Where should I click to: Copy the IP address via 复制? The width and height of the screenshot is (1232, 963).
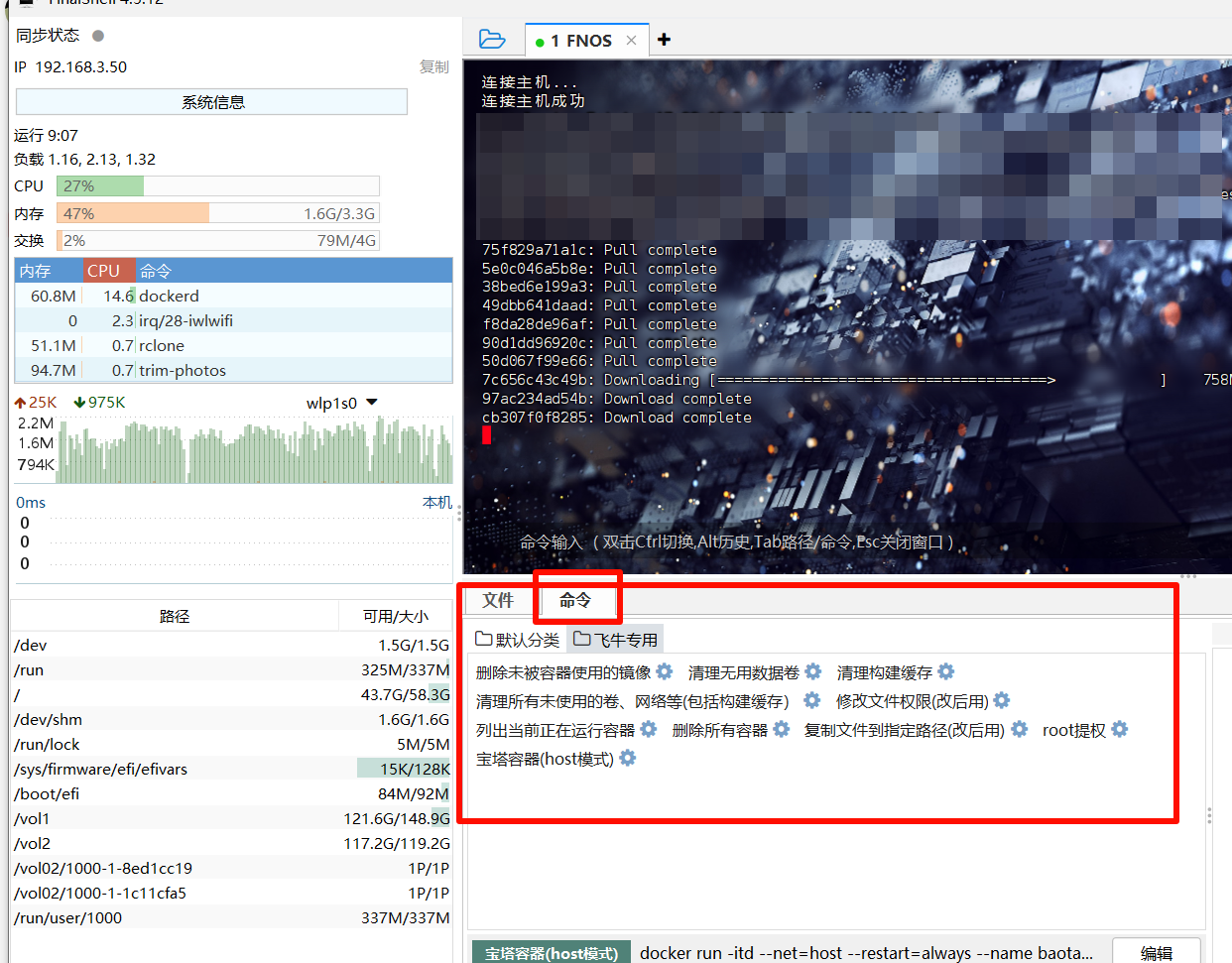click(433, 67)
